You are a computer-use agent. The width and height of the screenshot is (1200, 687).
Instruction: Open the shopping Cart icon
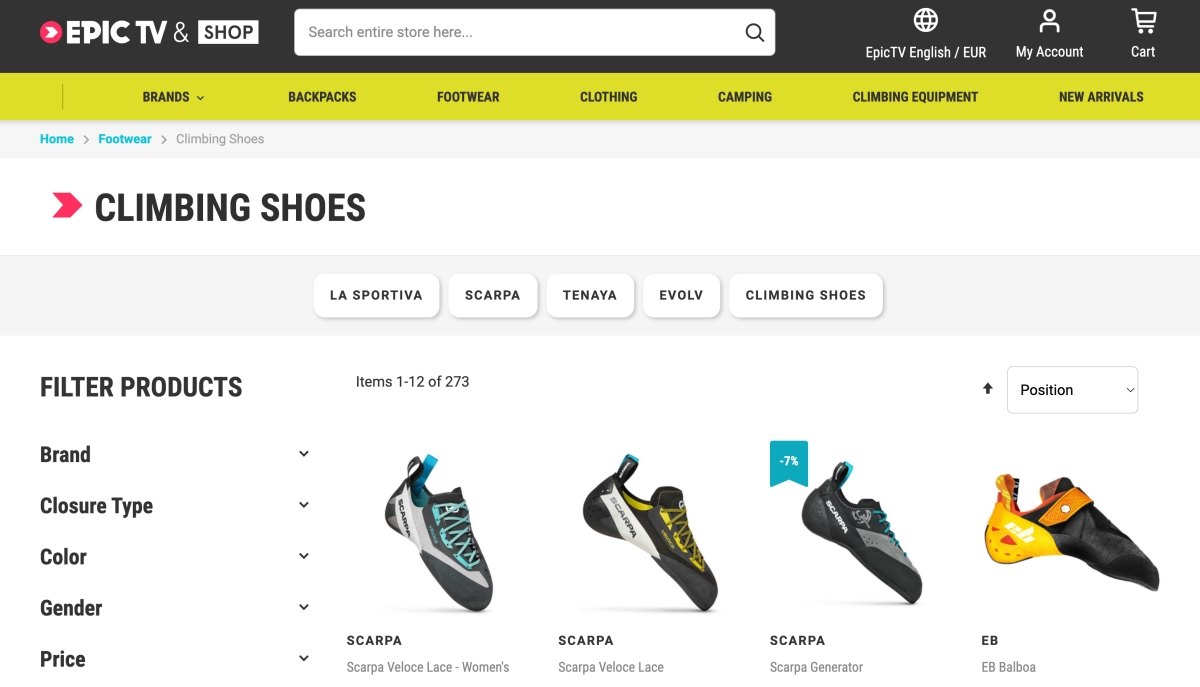coord(1143,20)
